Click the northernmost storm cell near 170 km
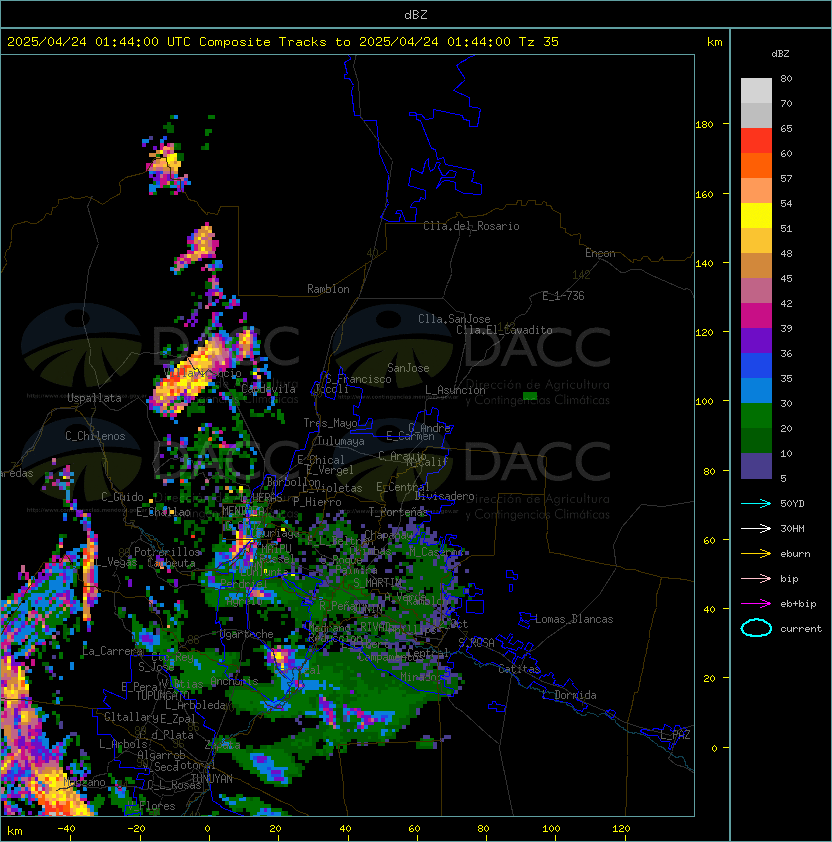 tap(167, 165)
